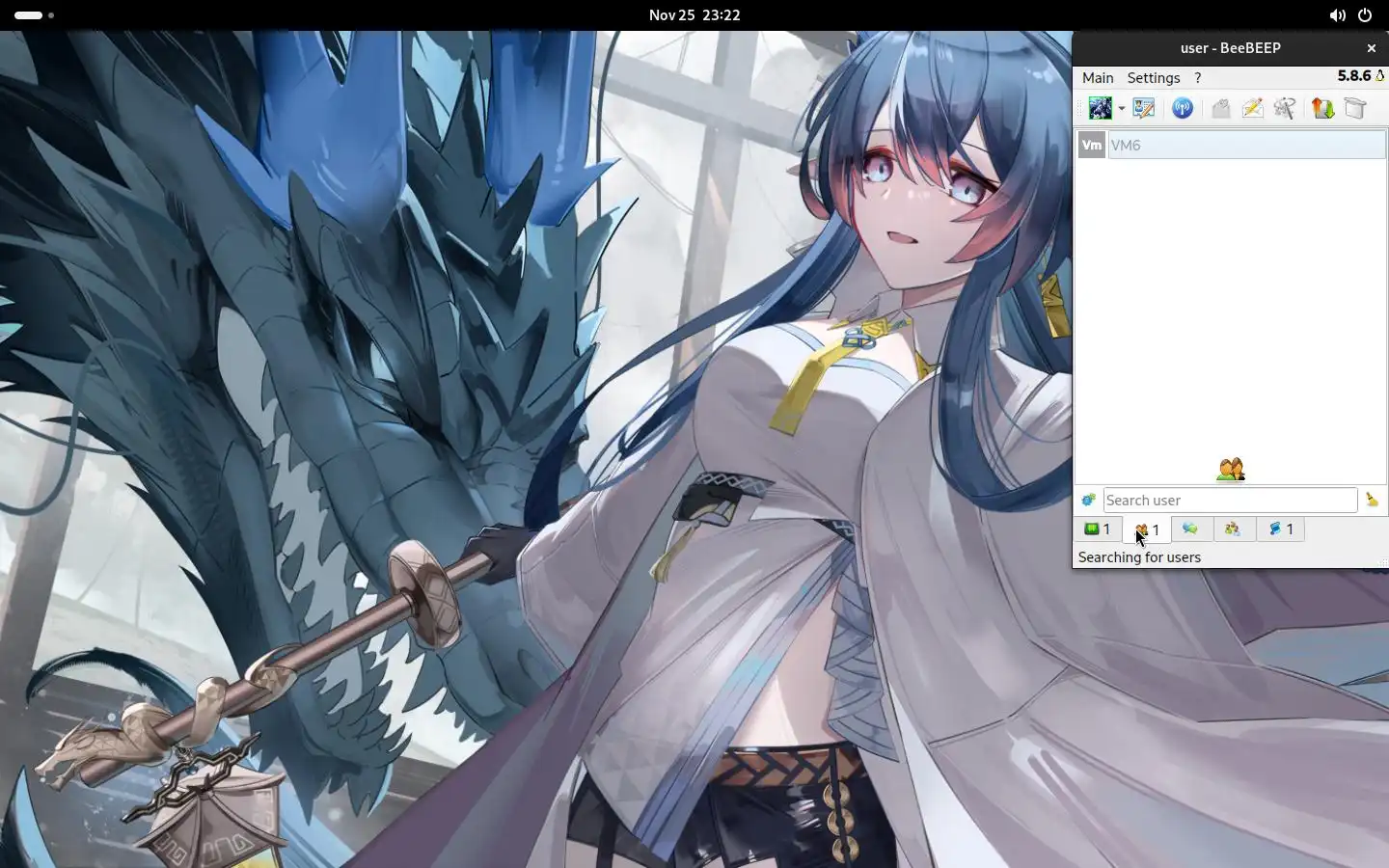The width and height of the screenshot is (1389, 868).
Task: Switch to the groups tab
Action: tap(1233, 529)
